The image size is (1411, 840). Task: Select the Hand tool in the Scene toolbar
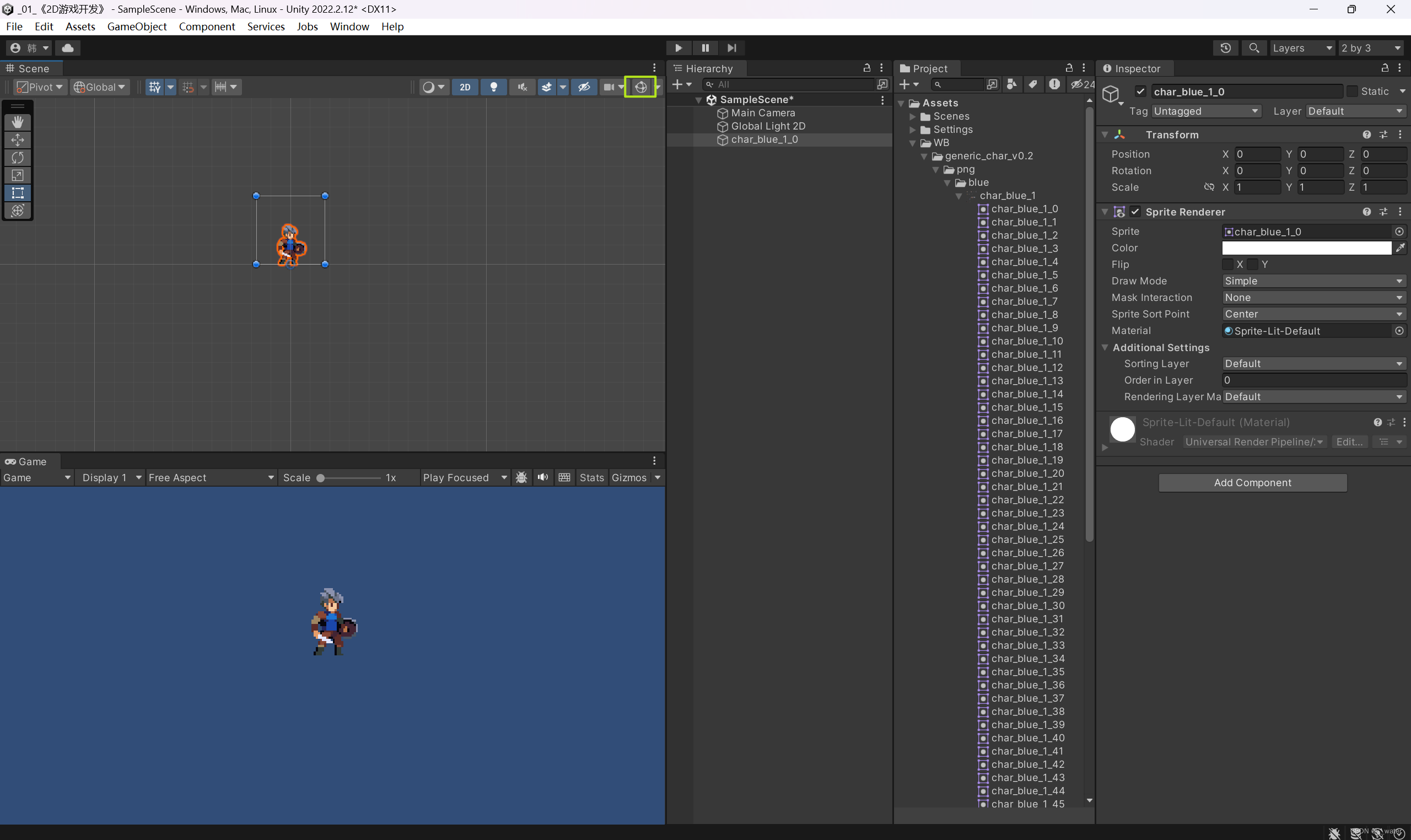tap(18, 122)
